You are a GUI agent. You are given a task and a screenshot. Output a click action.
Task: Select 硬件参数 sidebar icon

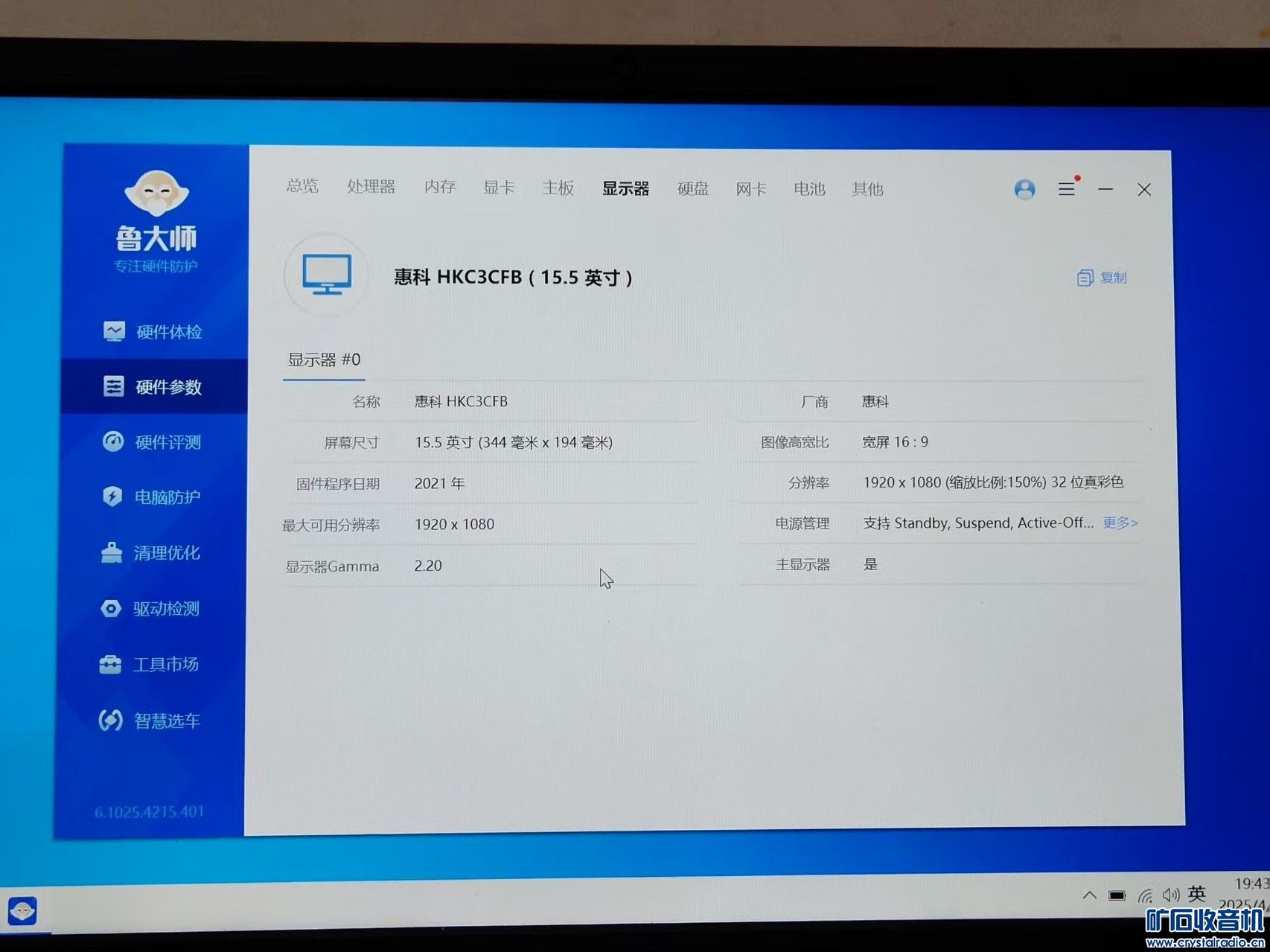[113, 386]
